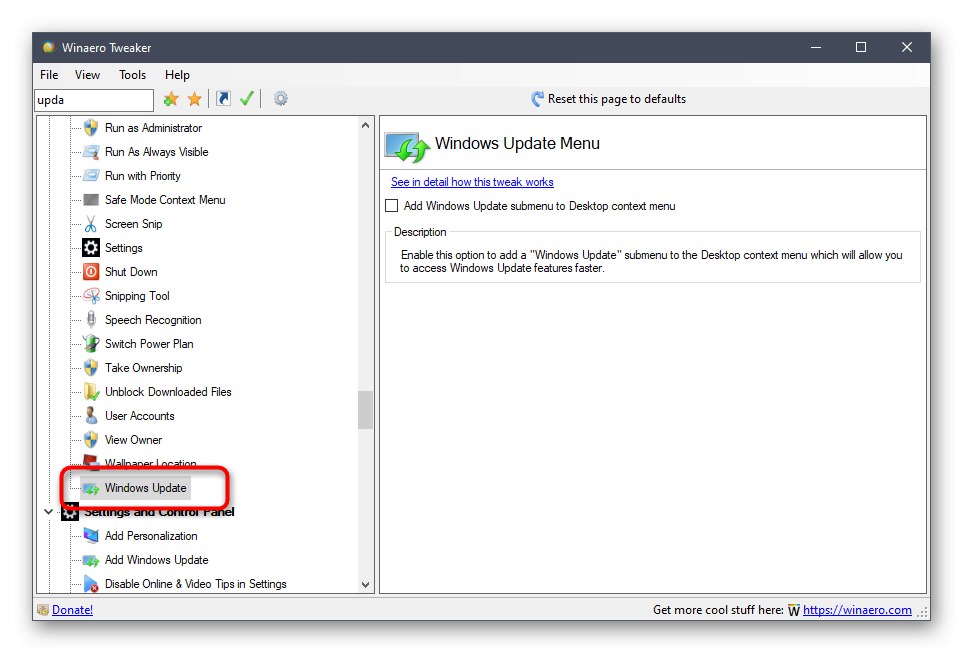963x653 pixels.
Task: Click the Donate! link
Action: (72, 610)
